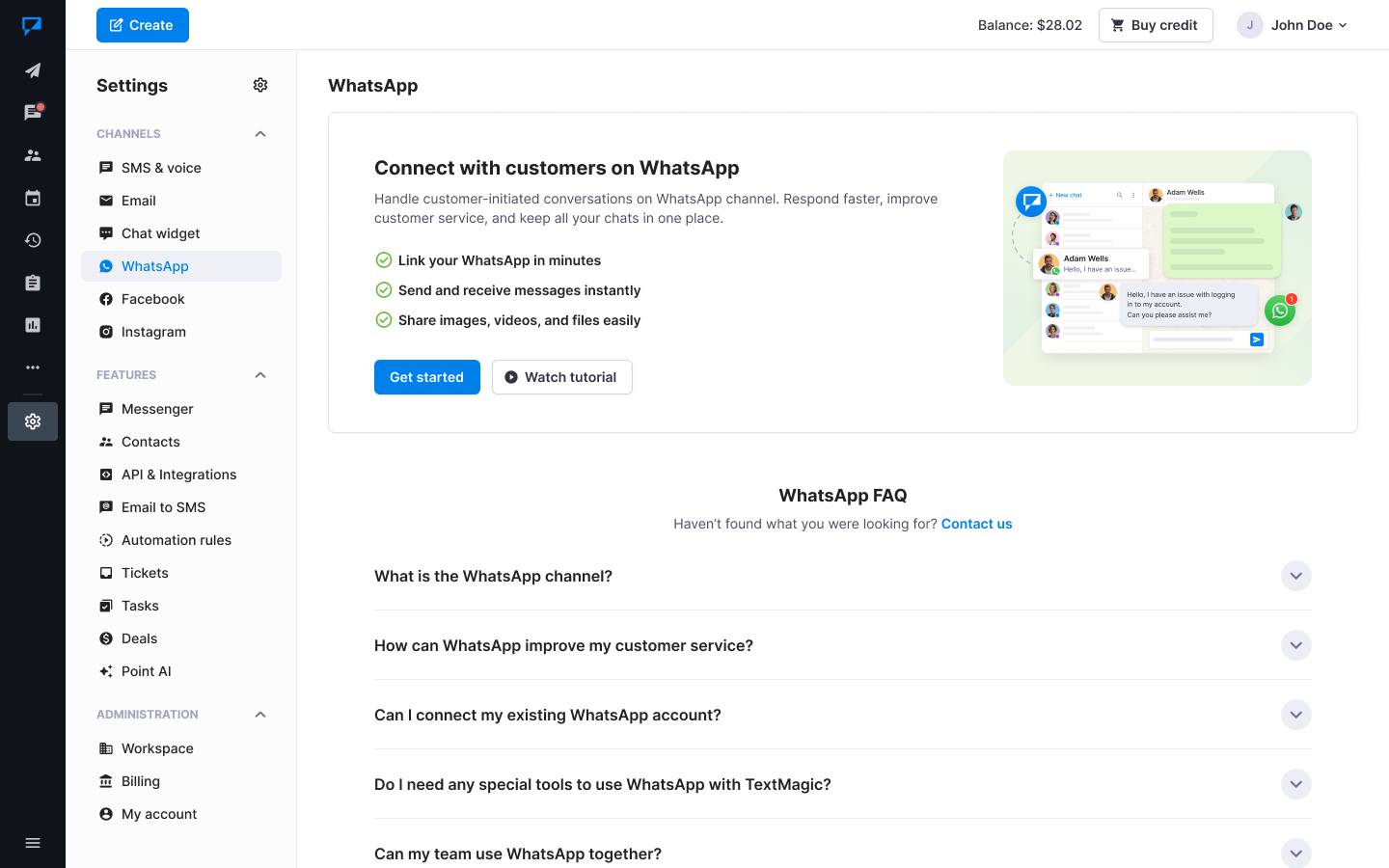Open the calendar icon in left rail

pos(33,198)
